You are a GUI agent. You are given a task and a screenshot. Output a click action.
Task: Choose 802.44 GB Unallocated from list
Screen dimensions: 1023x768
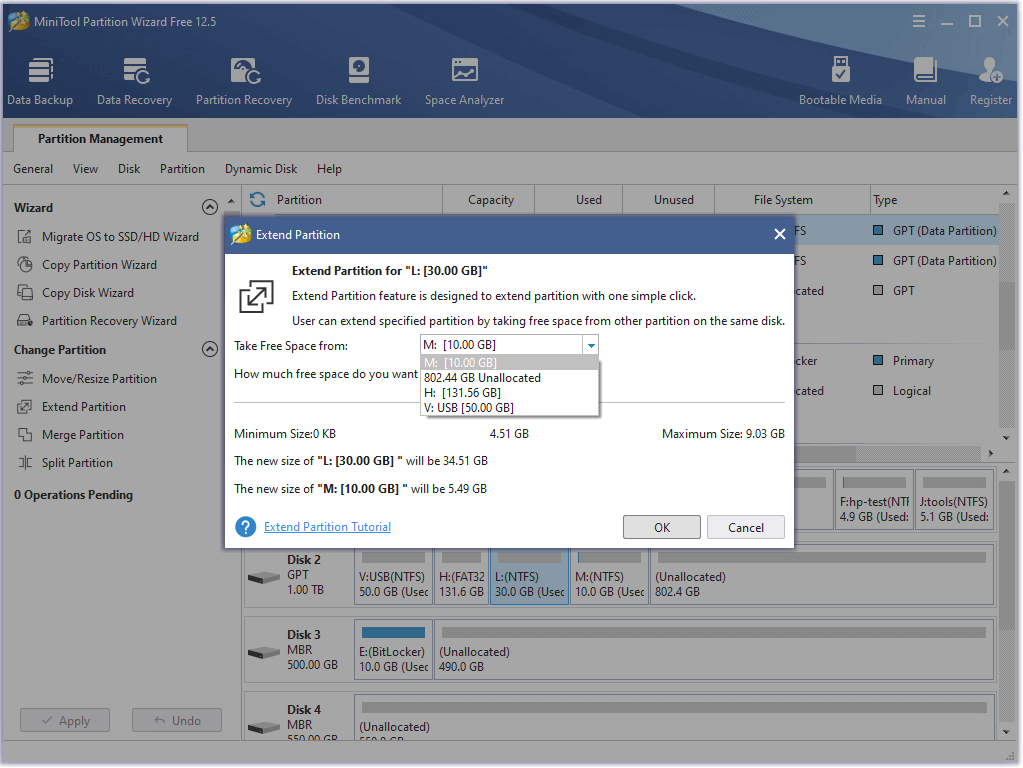pos(482,378)
